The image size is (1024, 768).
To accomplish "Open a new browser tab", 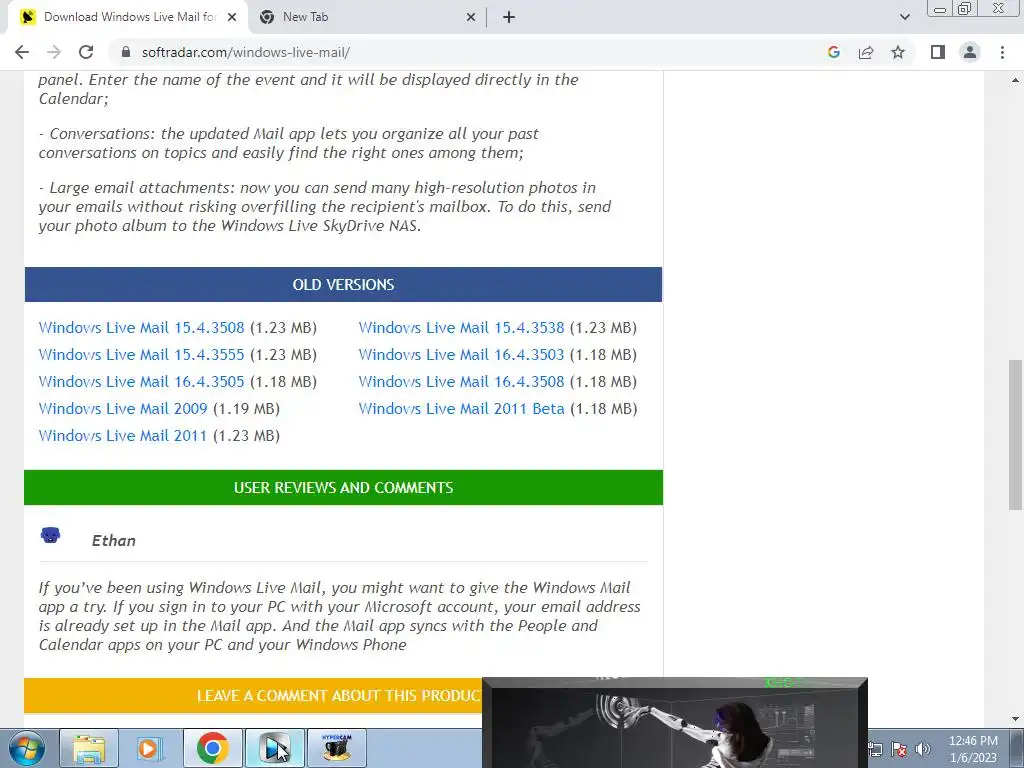I will click(509, 17).
